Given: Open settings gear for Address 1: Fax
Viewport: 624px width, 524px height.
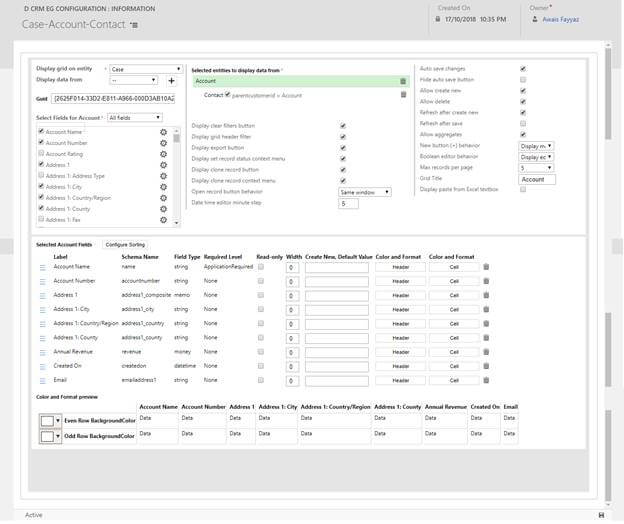Looking at the screenshot, I should tap(163, 220).
